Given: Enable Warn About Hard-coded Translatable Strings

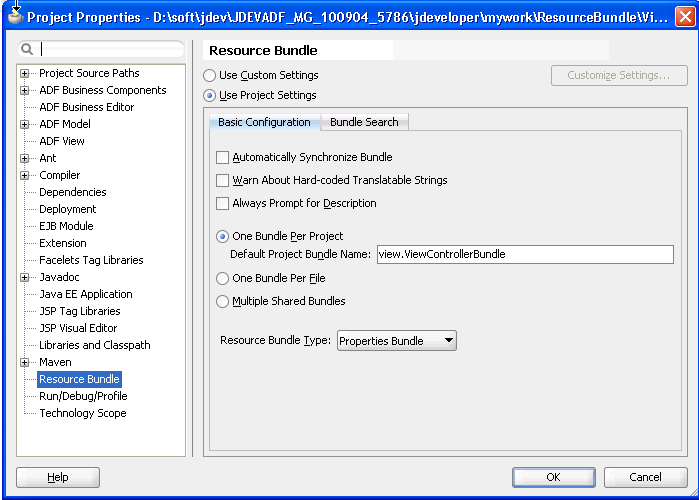Looking at the screenshot, I should point(222,180).
